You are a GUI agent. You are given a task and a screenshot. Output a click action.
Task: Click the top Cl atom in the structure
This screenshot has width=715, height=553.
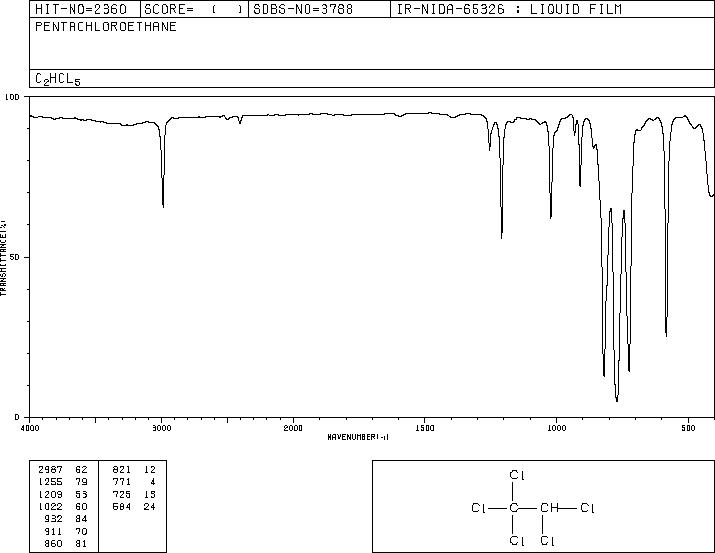517,475
